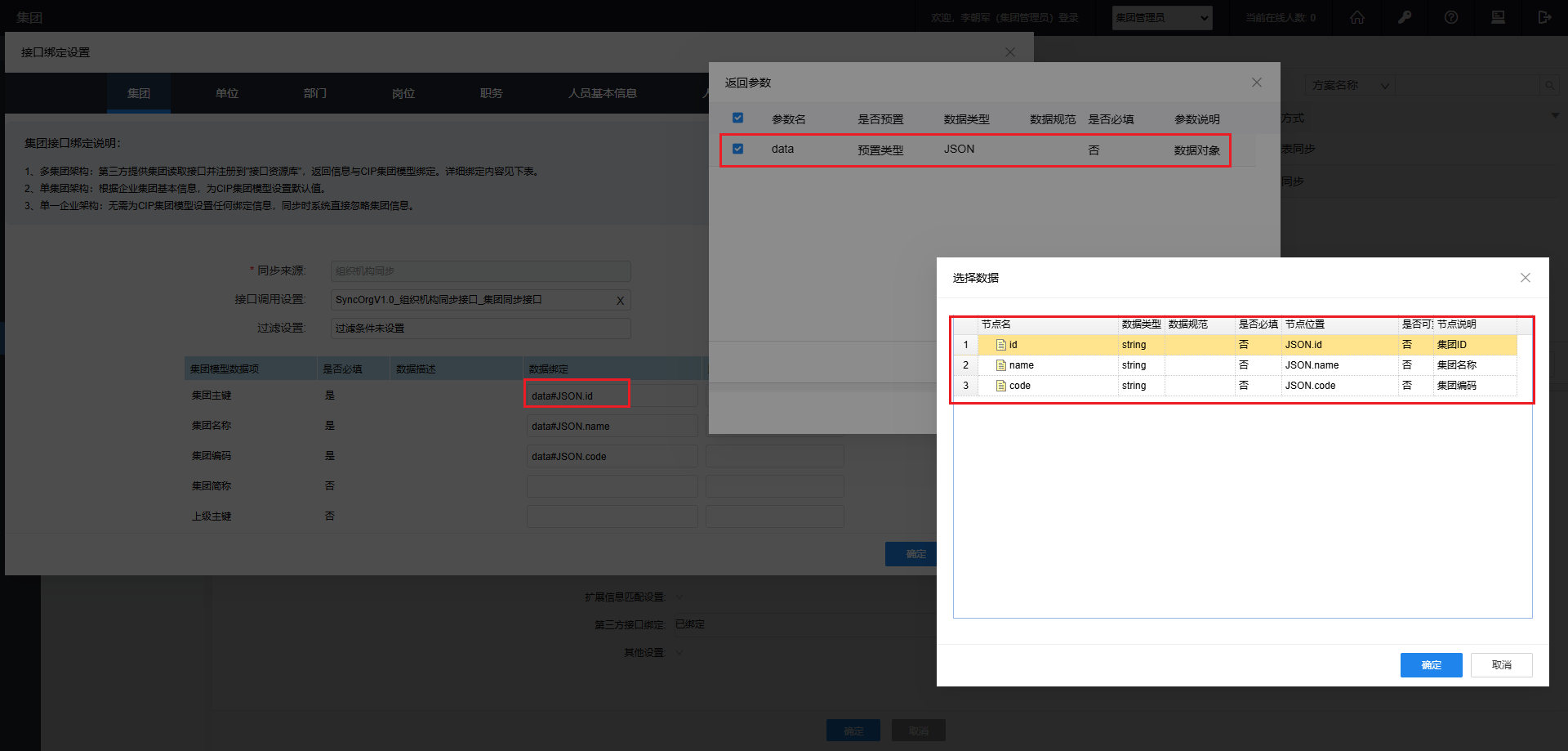Switch to the 单位 tab
Viewport: 1568px width, 751px height.
point(227,93)
